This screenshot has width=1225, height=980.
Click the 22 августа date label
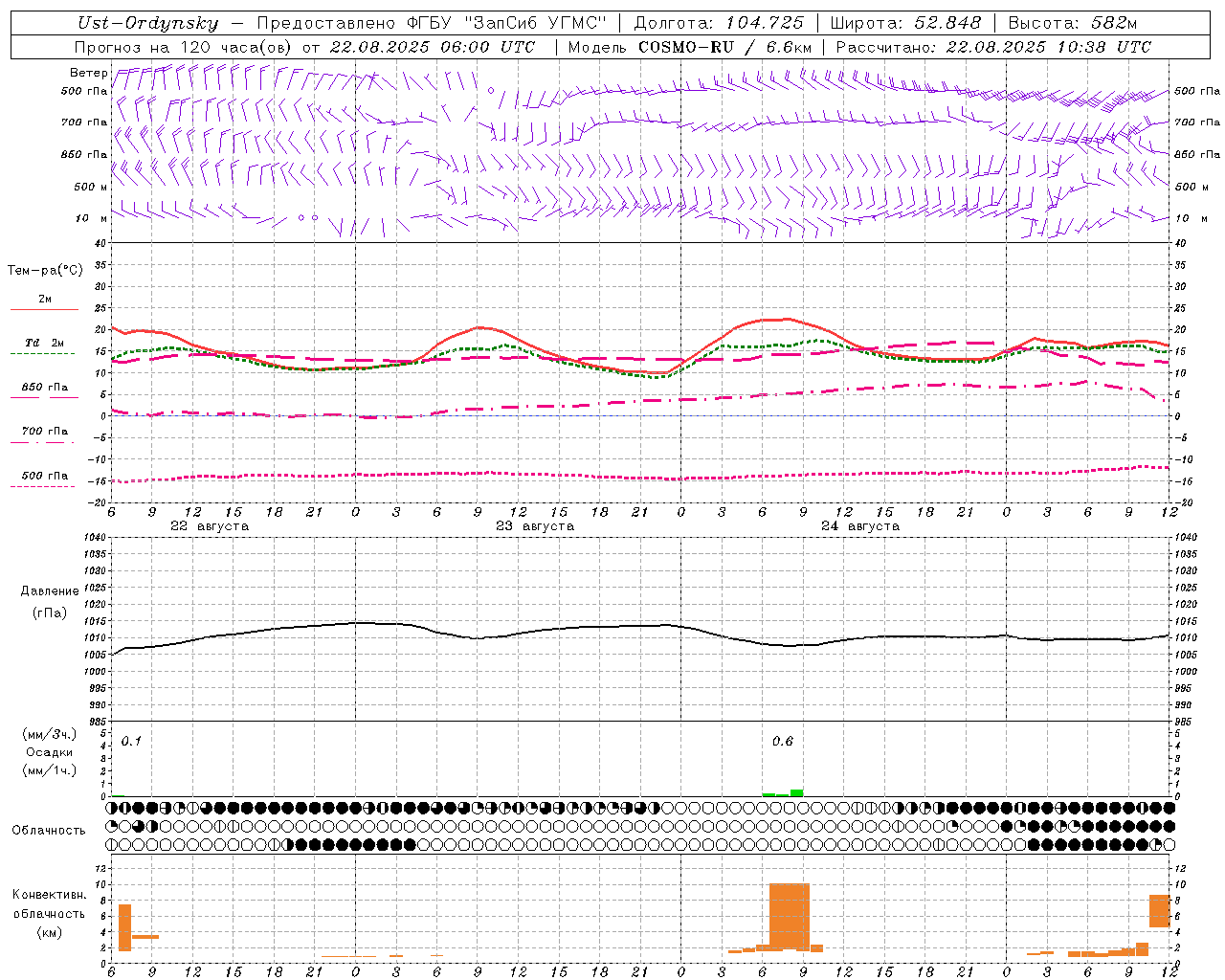(x=210, y=525)
